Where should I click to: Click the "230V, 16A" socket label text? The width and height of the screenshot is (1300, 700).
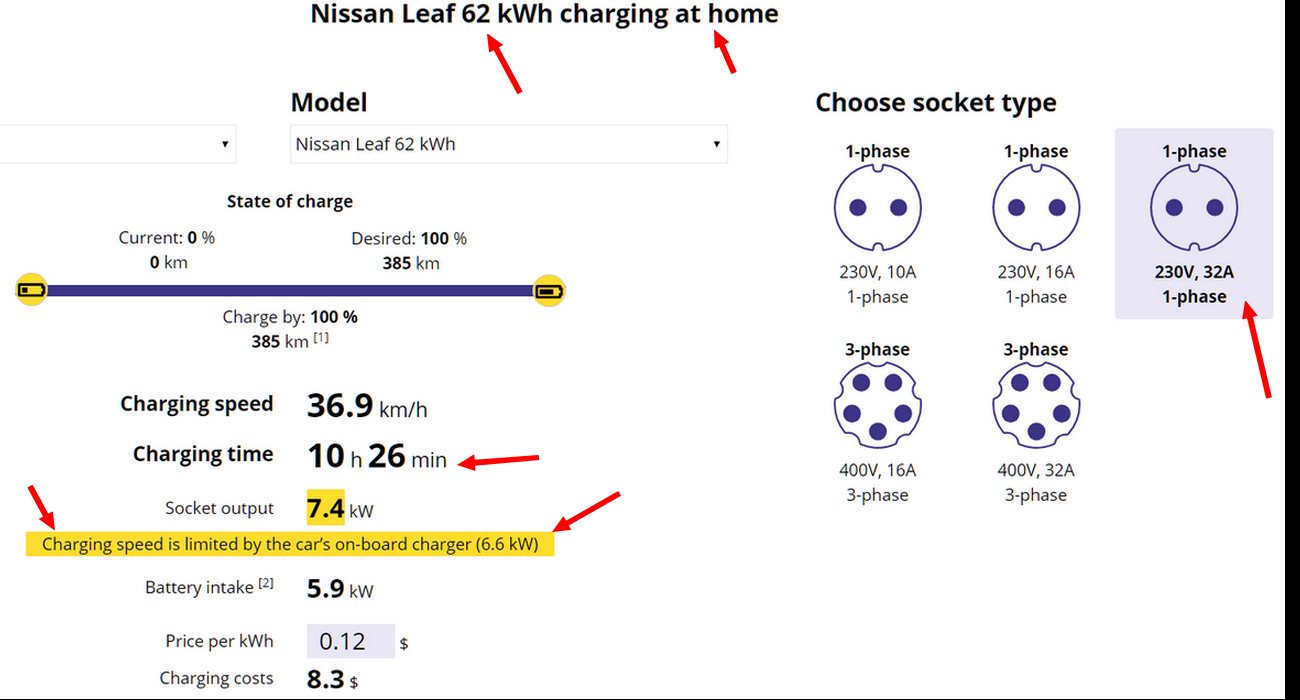pos(1036,271)
